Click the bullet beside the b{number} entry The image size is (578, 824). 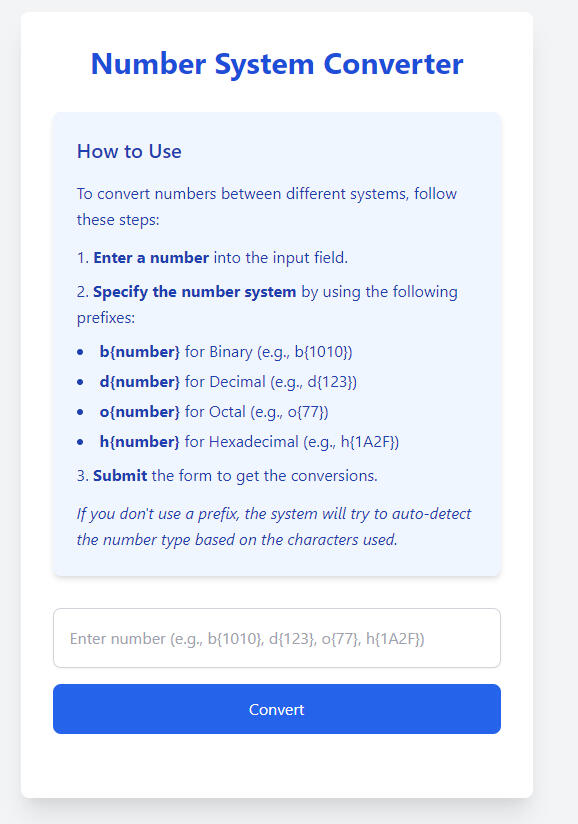pyautogui.click(x=82, y=351)
